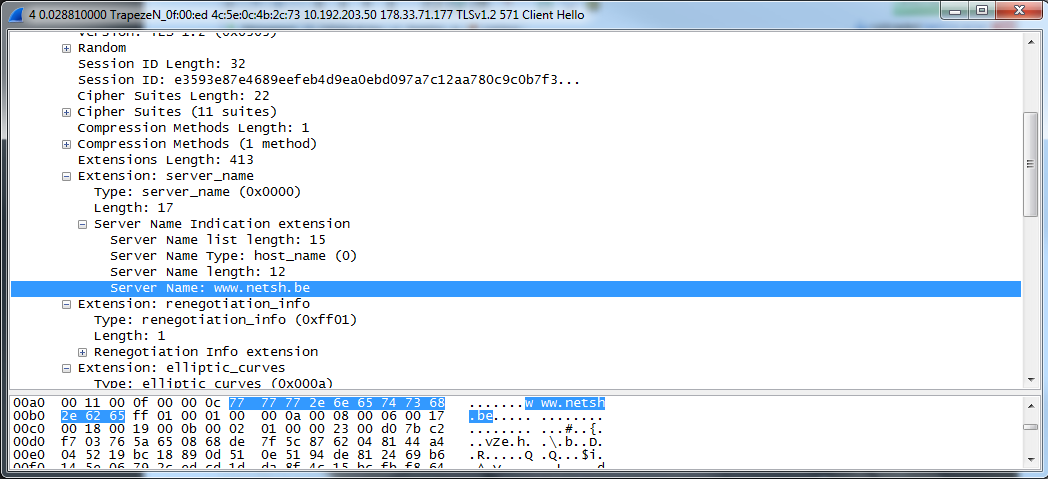
Task: Click highlighted hex bytes 2e 62 65
Action: (93, 417)
